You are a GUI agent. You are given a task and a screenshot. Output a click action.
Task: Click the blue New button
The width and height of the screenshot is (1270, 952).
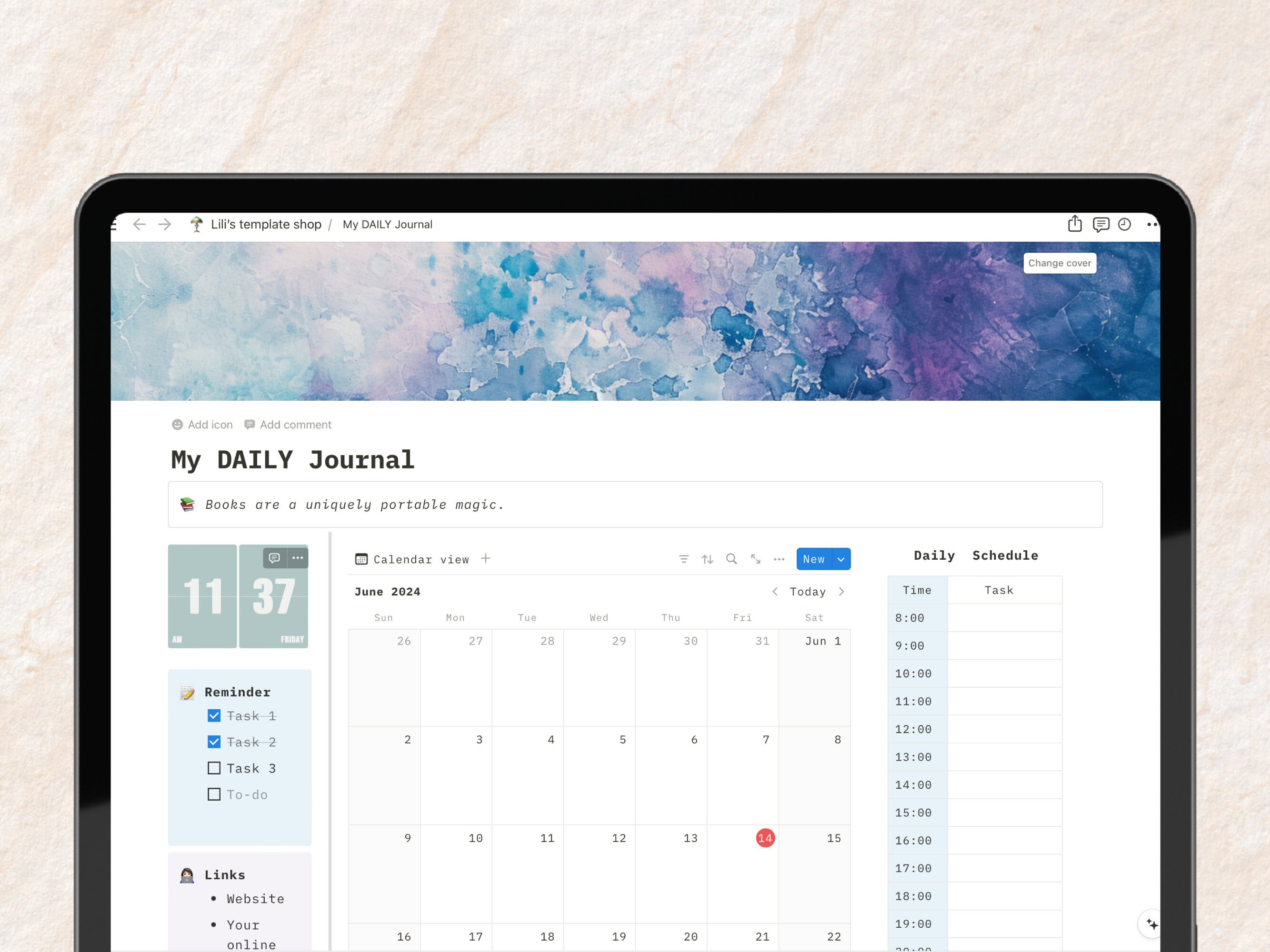pyautogui.click(x=814, y=559)
